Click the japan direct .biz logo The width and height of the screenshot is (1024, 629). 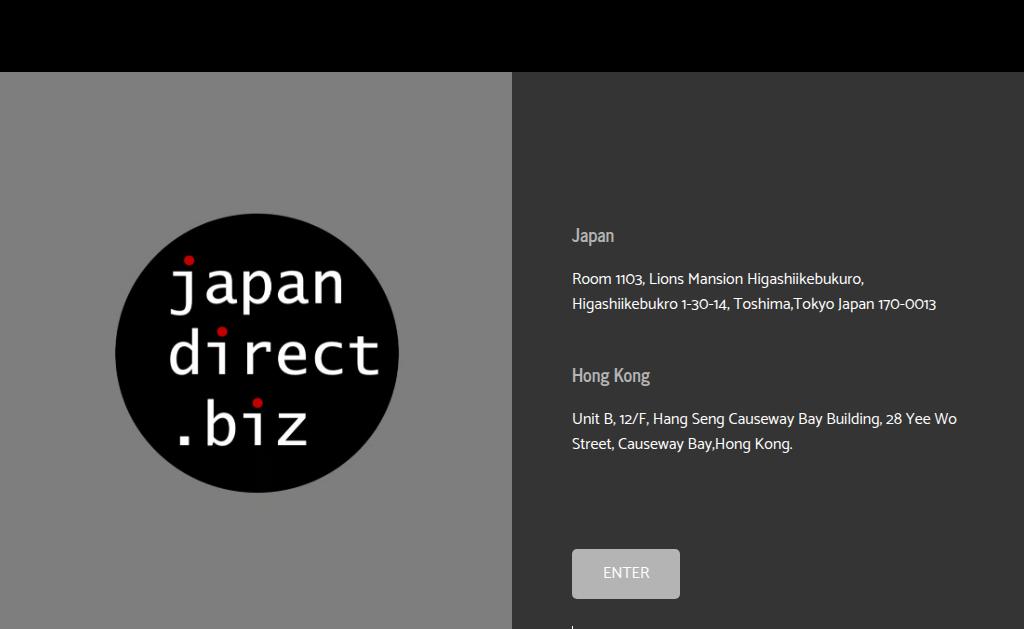[257, 353]
